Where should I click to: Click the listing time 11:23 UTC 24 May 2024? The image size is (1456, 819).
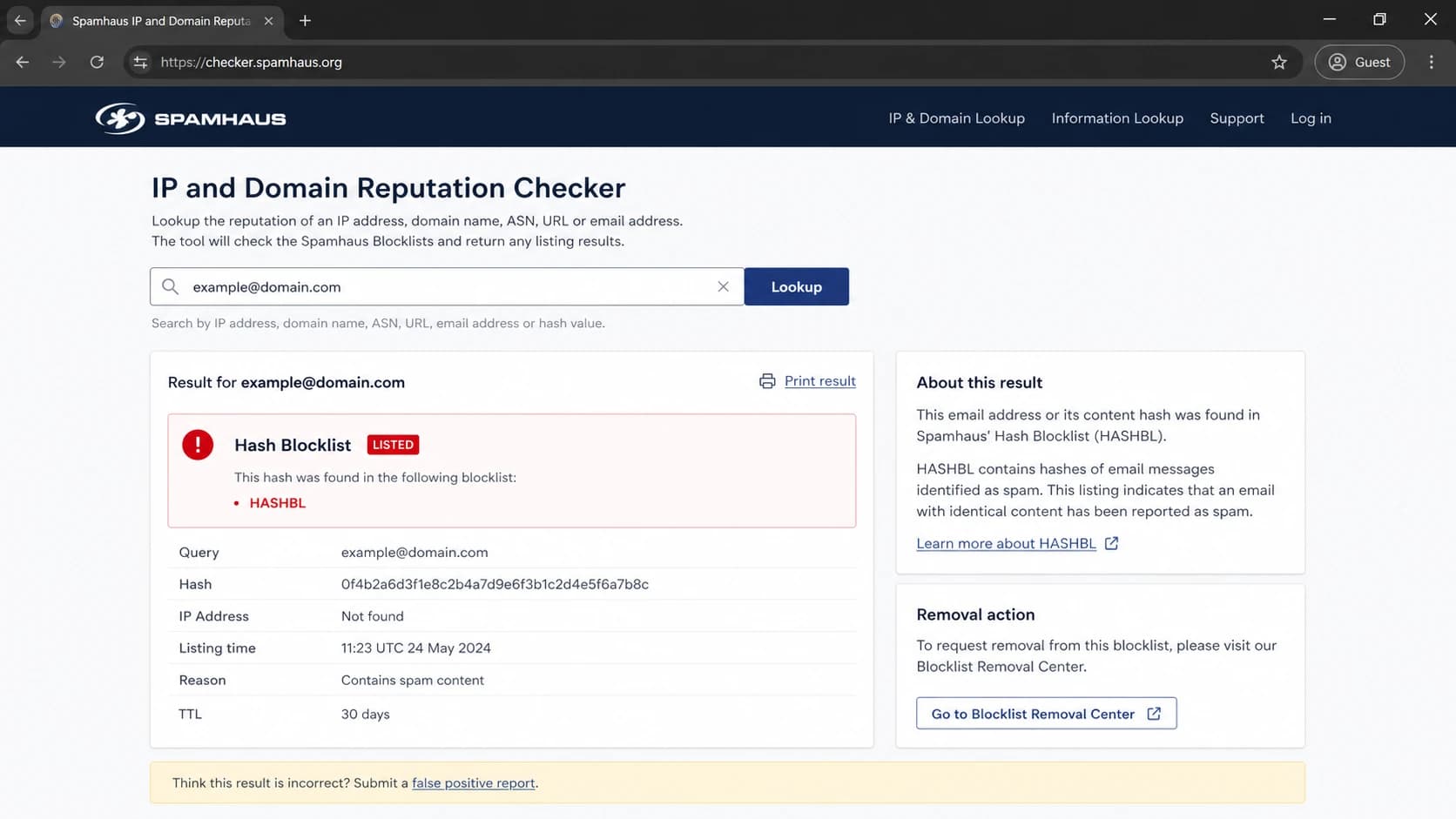[x=416, y=648]
